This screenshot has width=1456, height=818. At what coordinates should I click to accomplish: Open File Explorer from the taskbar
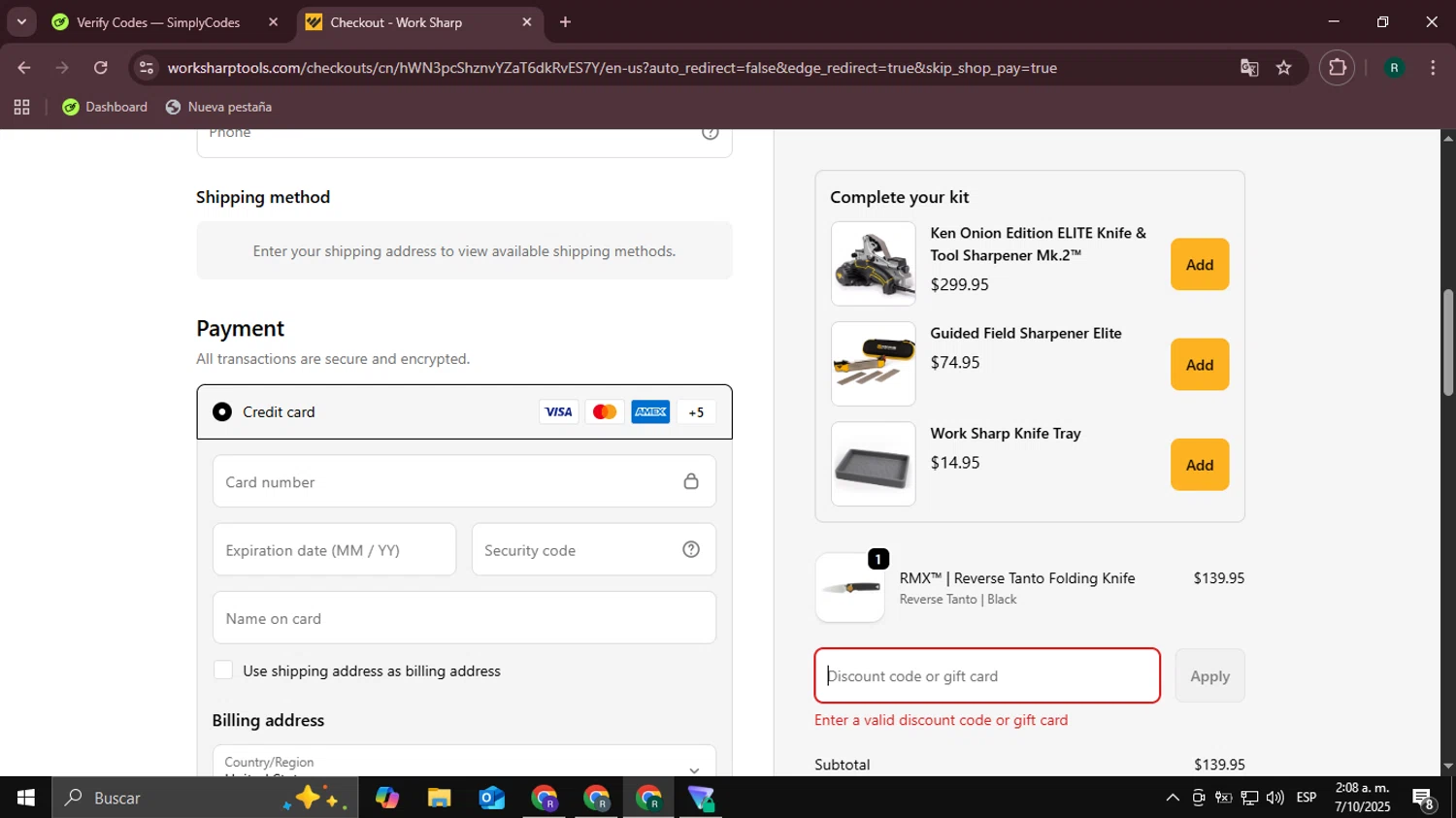439,798
